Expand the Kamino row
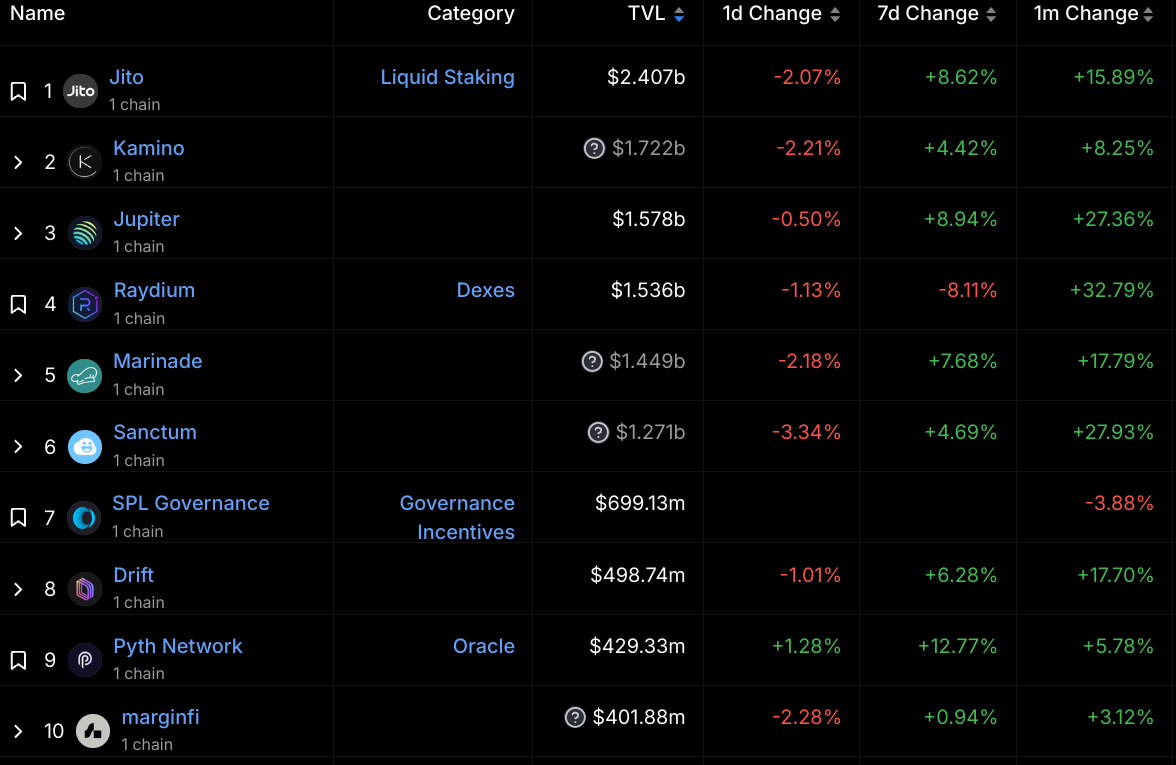 18,162
